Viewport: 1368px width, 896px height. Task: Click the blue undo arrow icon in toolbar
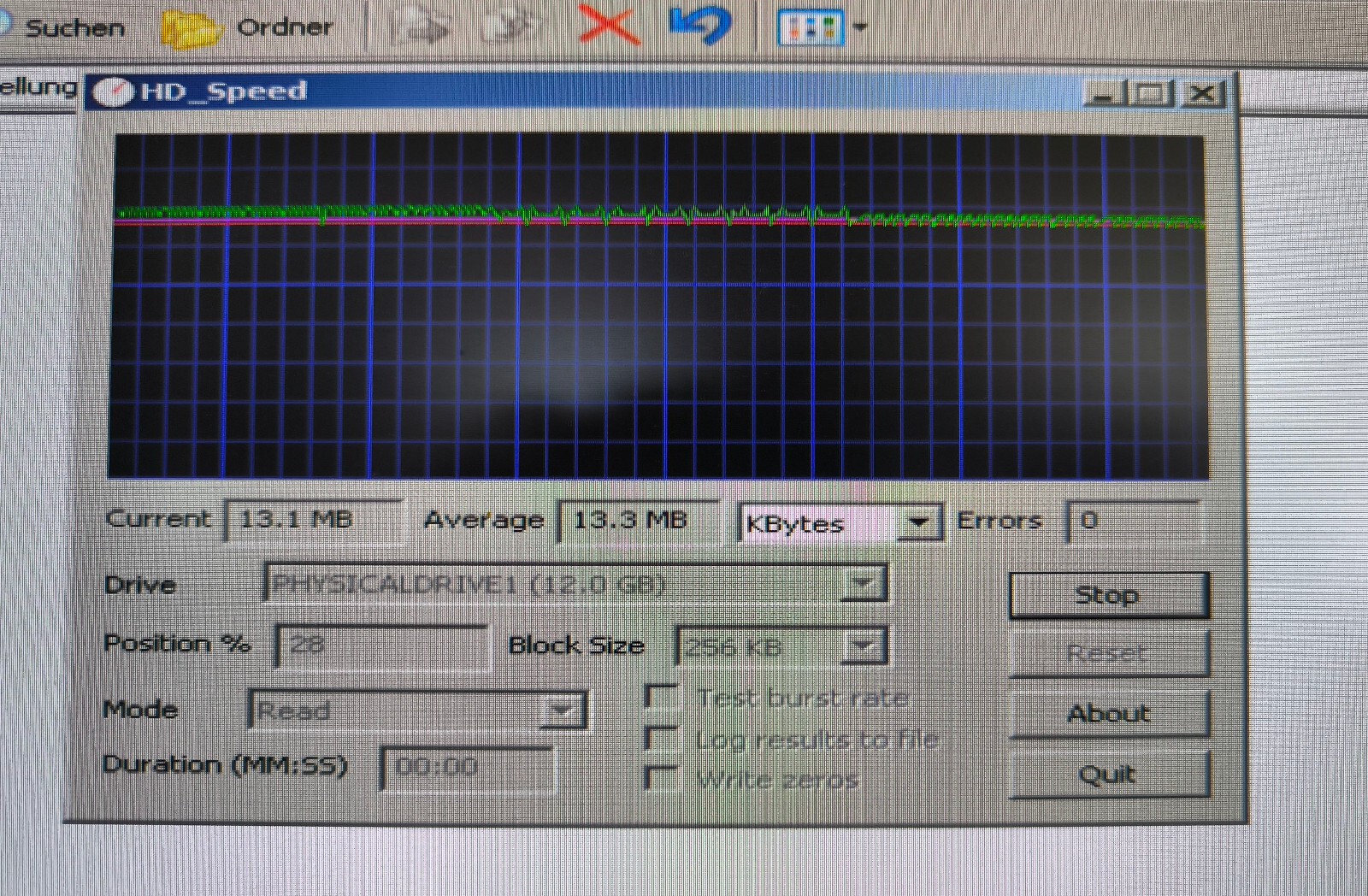coord(700,25)
